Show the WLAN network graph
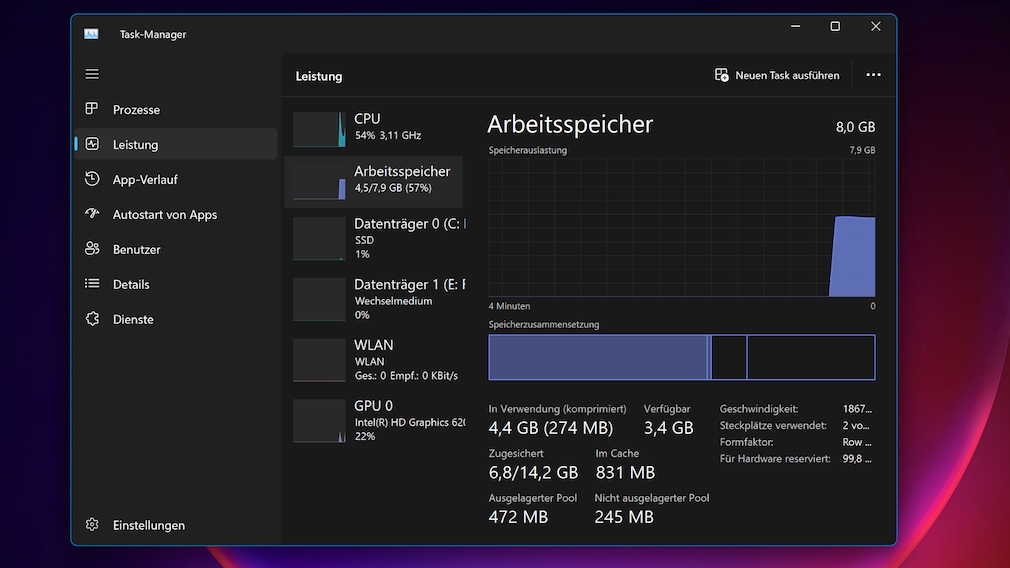 374,360
